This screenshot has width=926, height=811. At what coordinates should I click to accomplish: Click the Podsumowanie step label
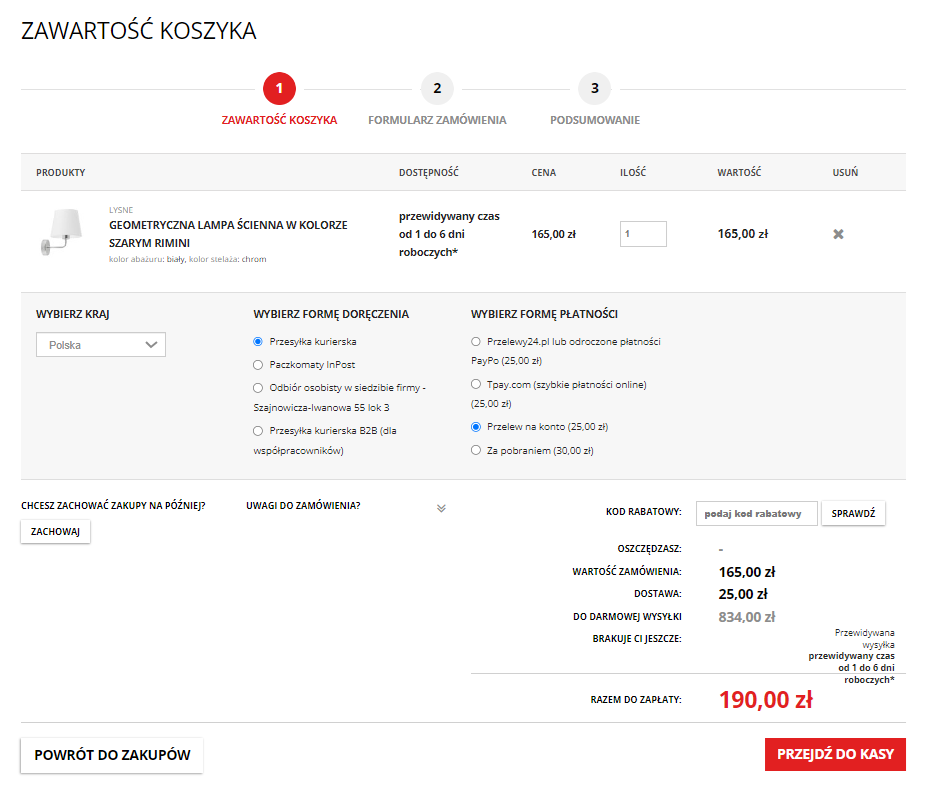tap(595, 120)
